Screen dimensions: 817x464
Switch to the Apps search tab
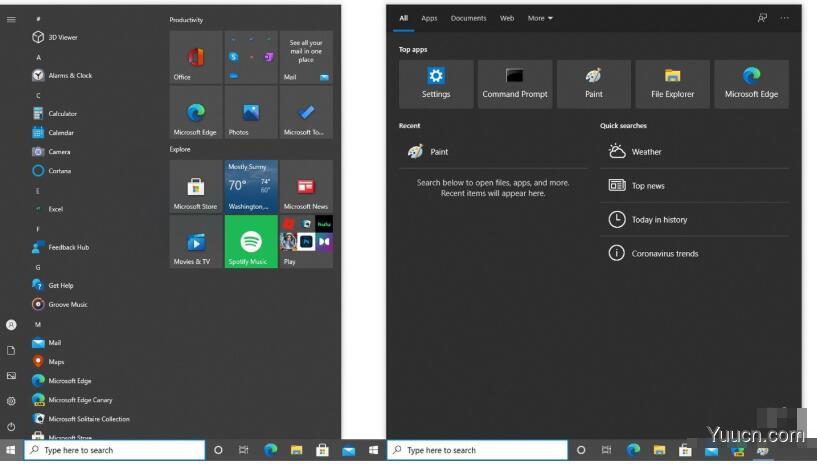pos(429,18)
